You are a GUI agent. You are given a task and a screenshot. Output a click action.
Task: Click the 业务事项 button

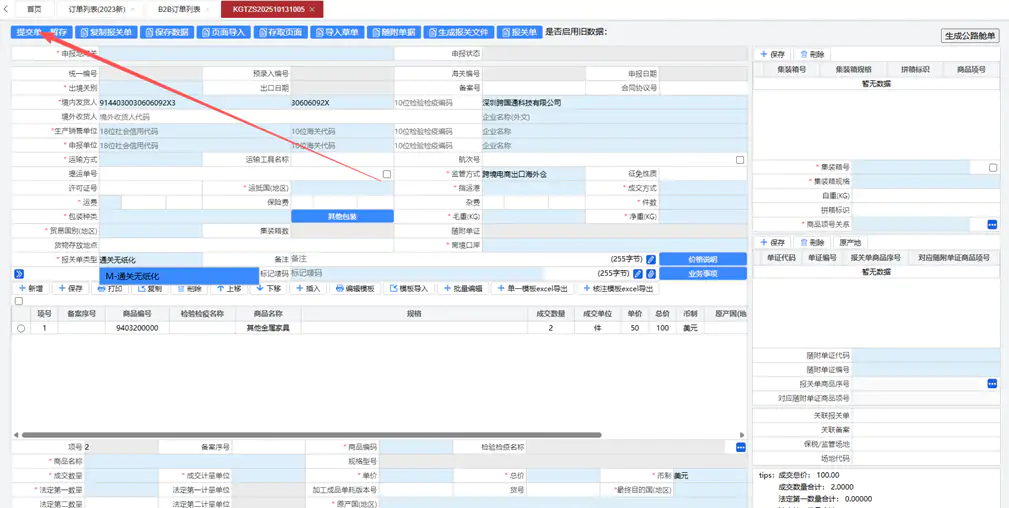703,274
